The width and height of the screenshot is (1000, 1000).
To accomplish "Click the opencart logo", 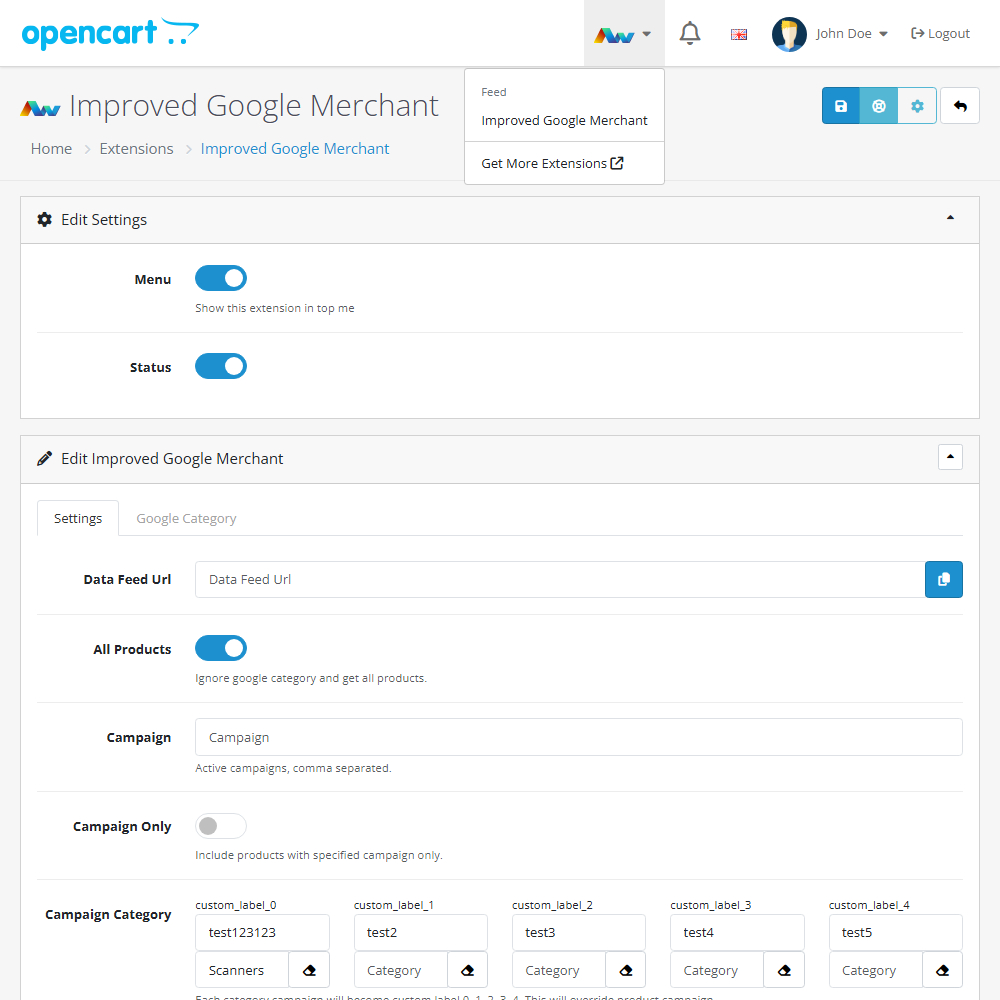I will [110, 33].
